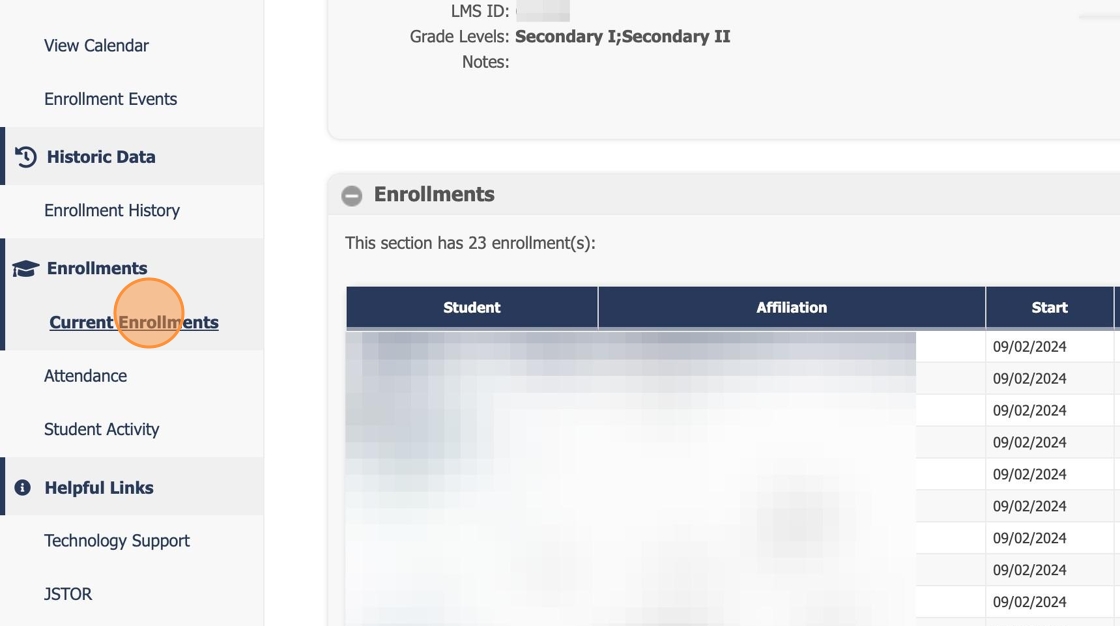
Task: Click the Enrollments panel title
Action: tap(434, 194)
